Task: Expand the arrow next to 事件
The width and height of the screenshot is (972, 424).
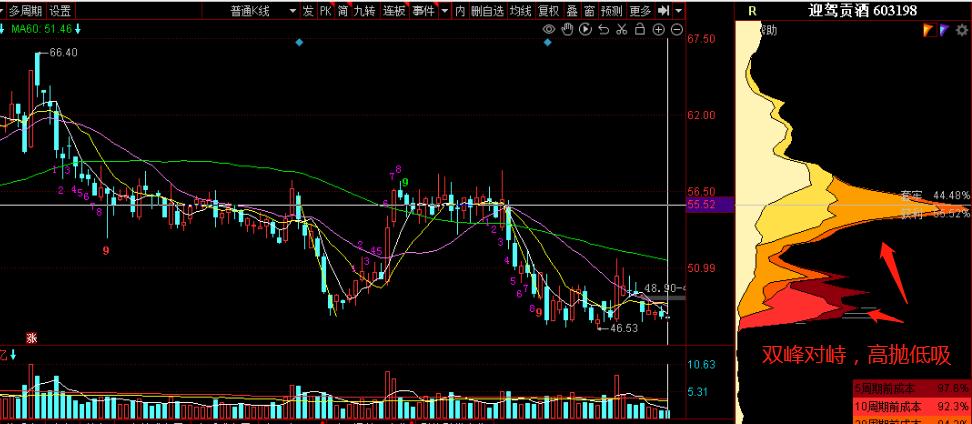Action: point(443,11)
